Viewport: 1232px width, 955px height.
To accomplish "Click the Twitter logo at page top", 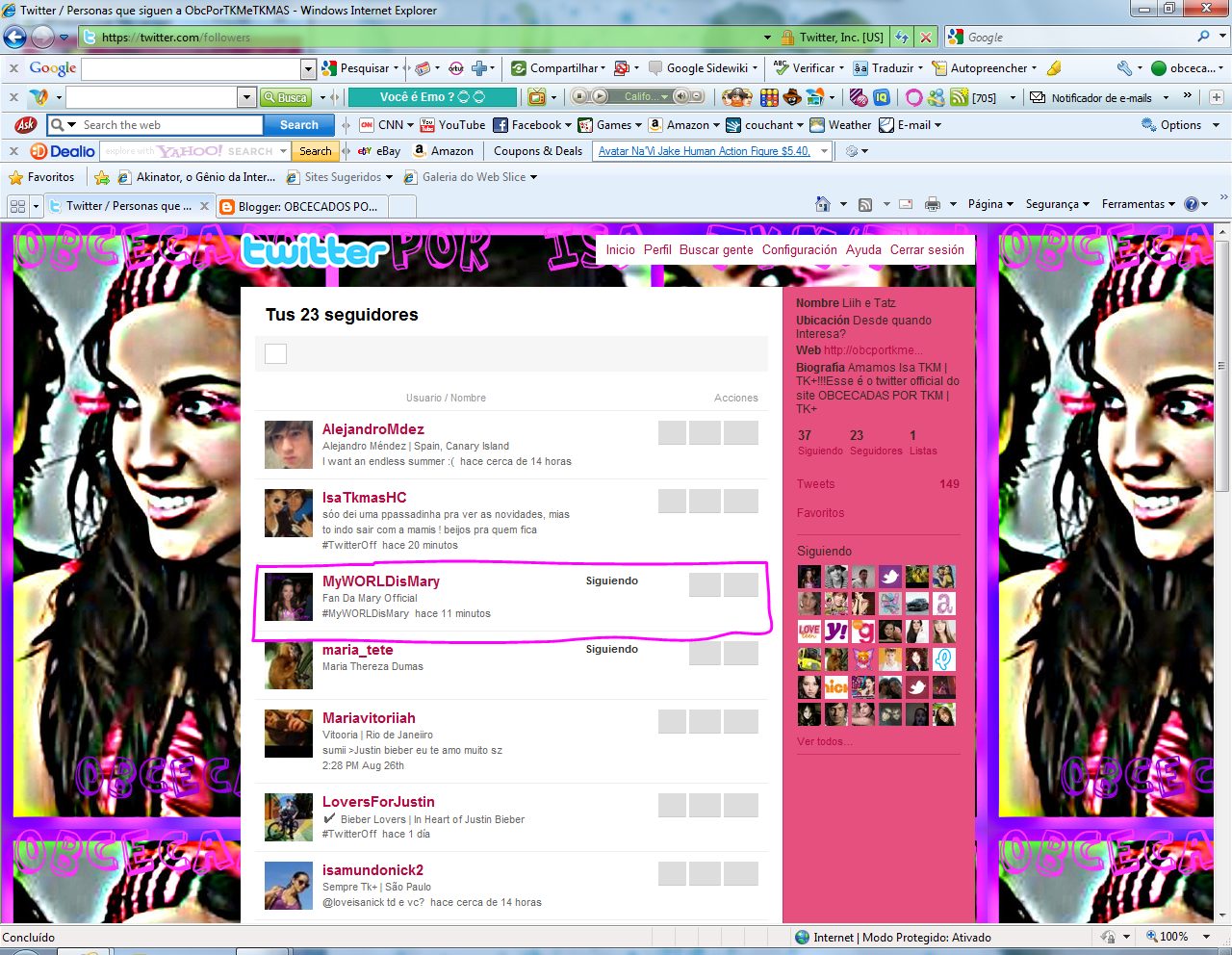I will pyautogui.click(x=313, y=251).
